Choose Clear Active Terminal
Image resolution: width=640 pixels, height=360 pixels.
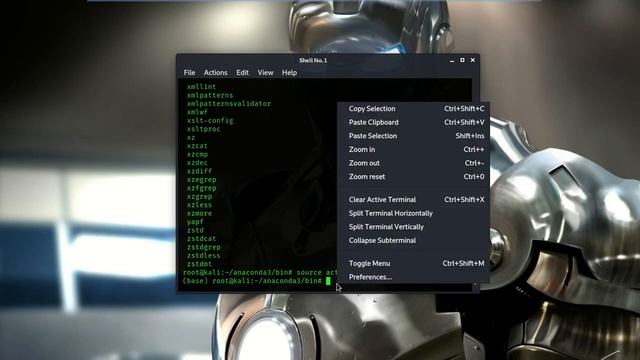[413, 200]
